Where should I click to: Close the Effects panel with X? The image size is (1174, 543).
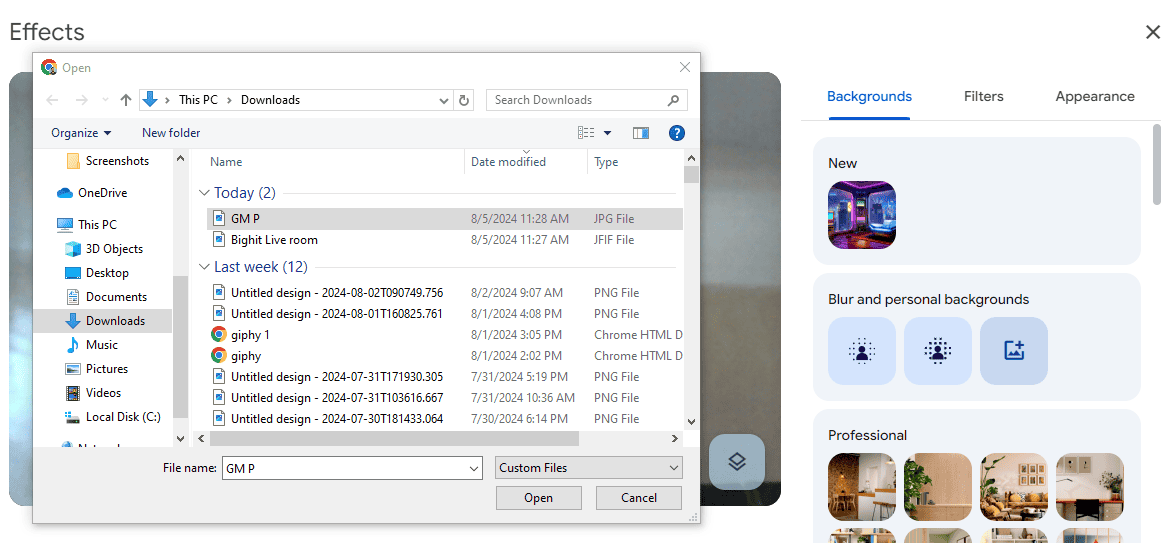point(1153,32)
